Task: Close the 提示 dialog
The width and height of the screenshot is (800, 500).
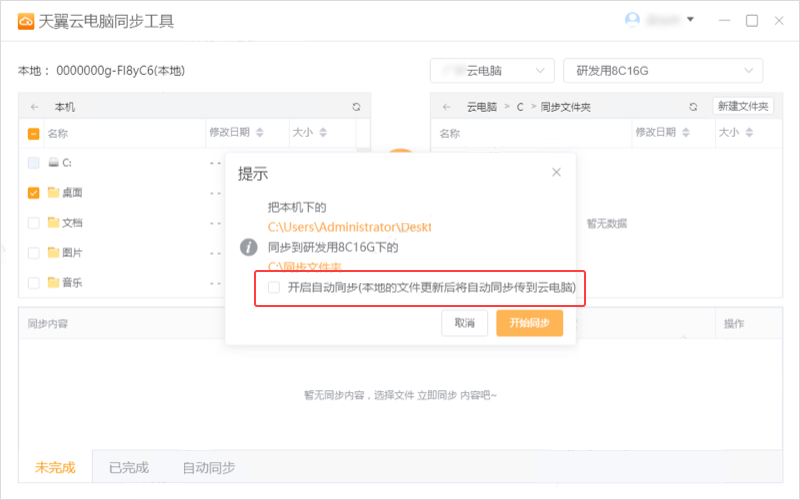Action: click(556, 172)
